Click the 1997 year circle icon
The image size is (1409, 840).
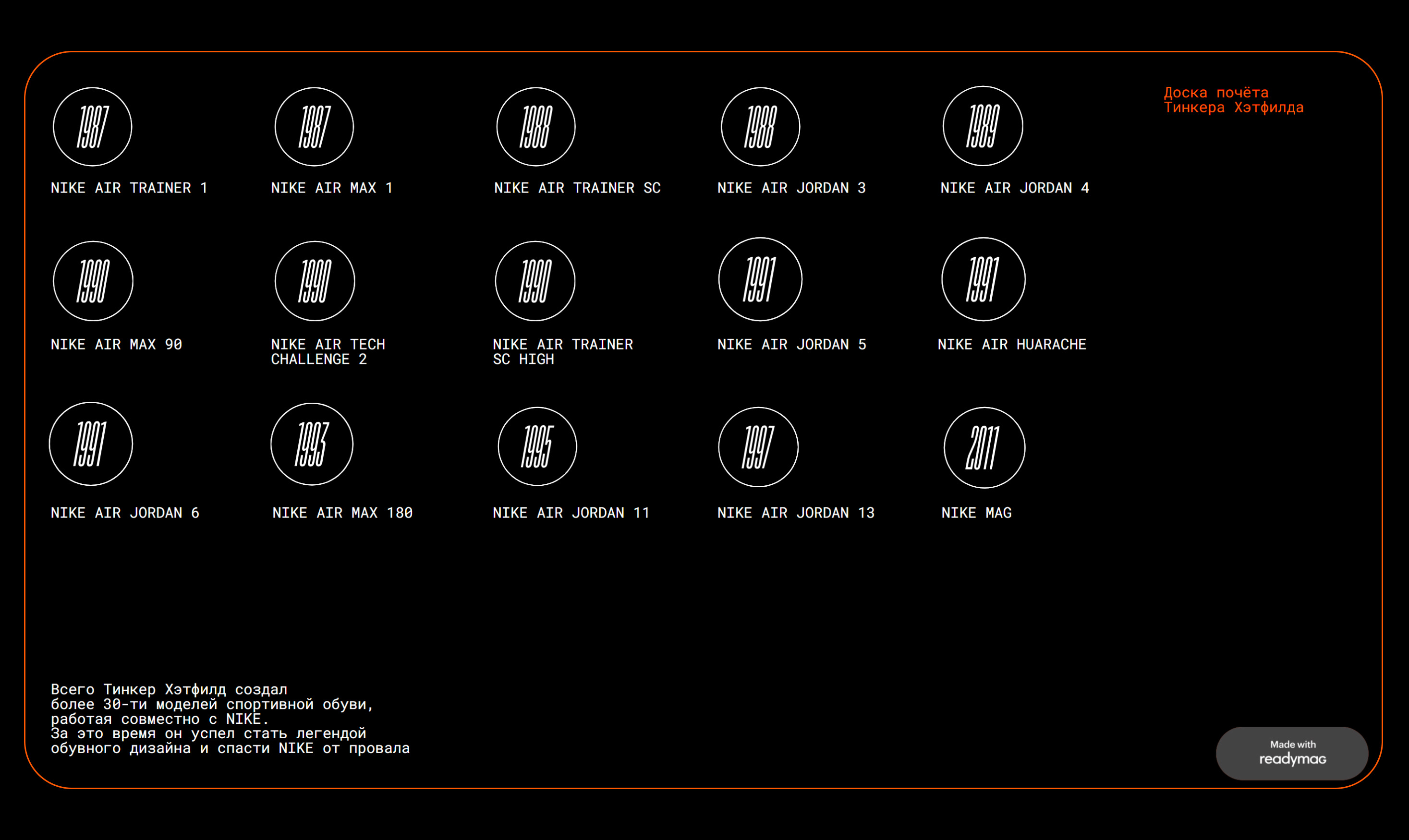tap(758, 447)
